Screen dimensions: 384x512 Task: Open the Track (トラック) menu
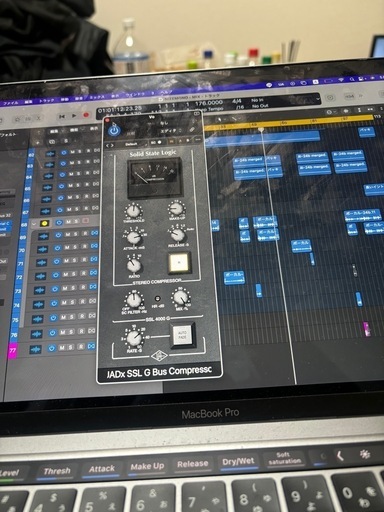pos(46,100)
